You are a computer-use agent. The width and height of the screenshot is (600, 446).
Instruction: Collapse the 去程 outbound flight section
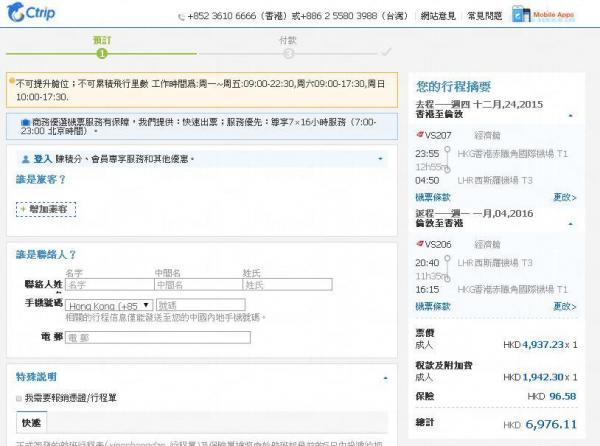click(571, 115)
